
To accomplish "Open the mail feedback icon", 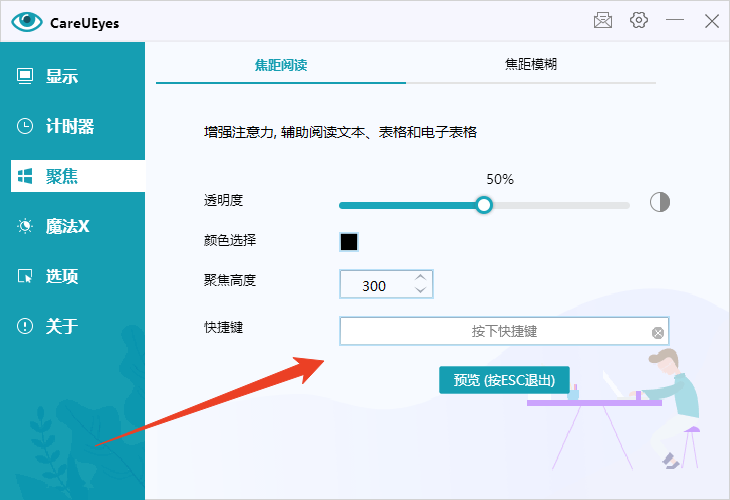I will click(603, 21).
